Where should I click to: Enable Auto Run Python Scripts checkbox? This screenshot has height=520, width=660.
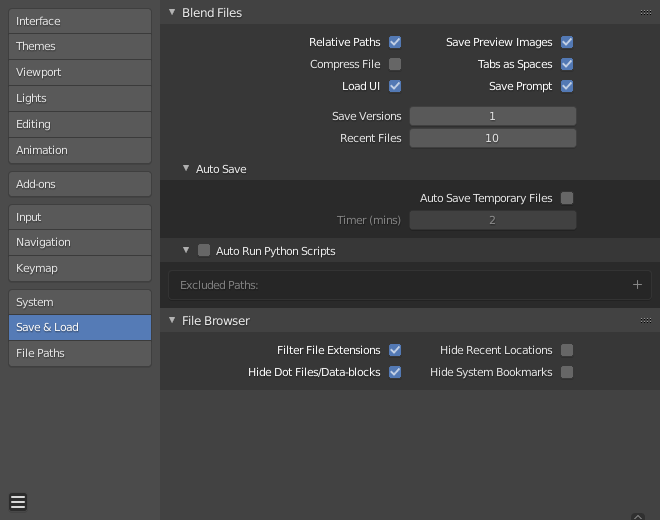pyautogui.click(x=204, y=251)
